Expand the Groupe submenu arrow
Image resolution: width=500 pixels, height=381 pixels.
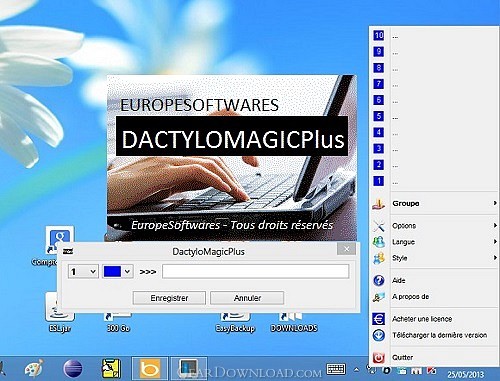(x=495, y=203)
